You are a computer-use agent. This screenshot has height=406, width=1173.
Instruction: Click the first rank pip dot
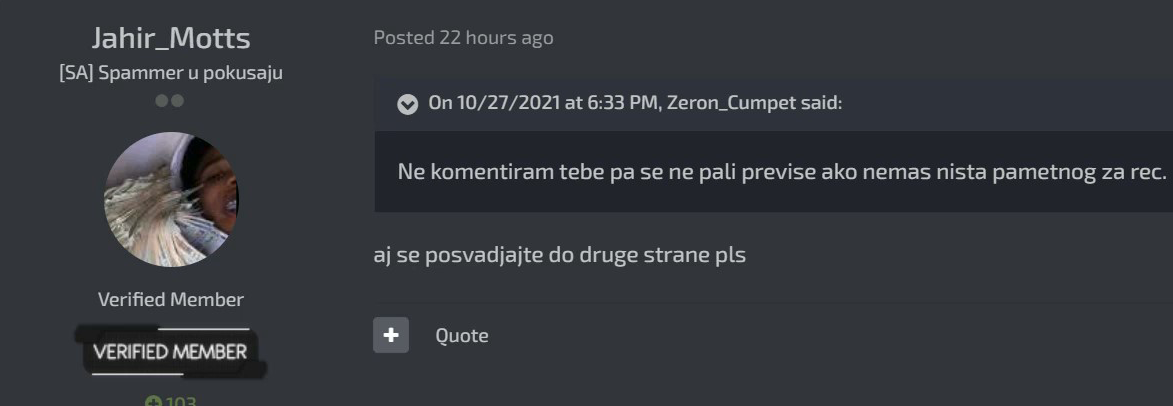point(162,101)
